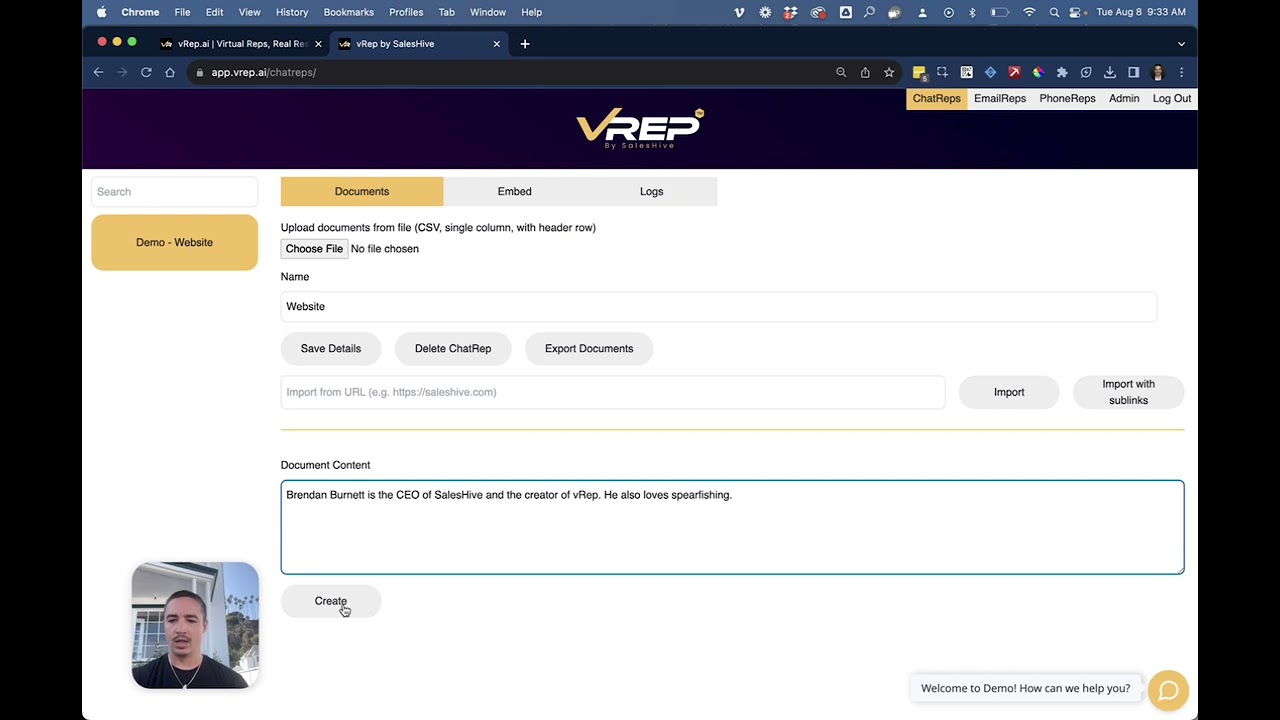The image size is (1280, 720).
Task: Click into Document Content text area
Action: (732, 528)
